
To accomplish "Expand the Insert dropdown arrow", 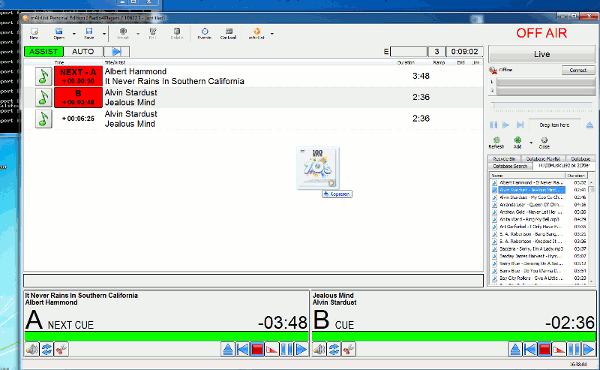I will click(x=138, y=34).
